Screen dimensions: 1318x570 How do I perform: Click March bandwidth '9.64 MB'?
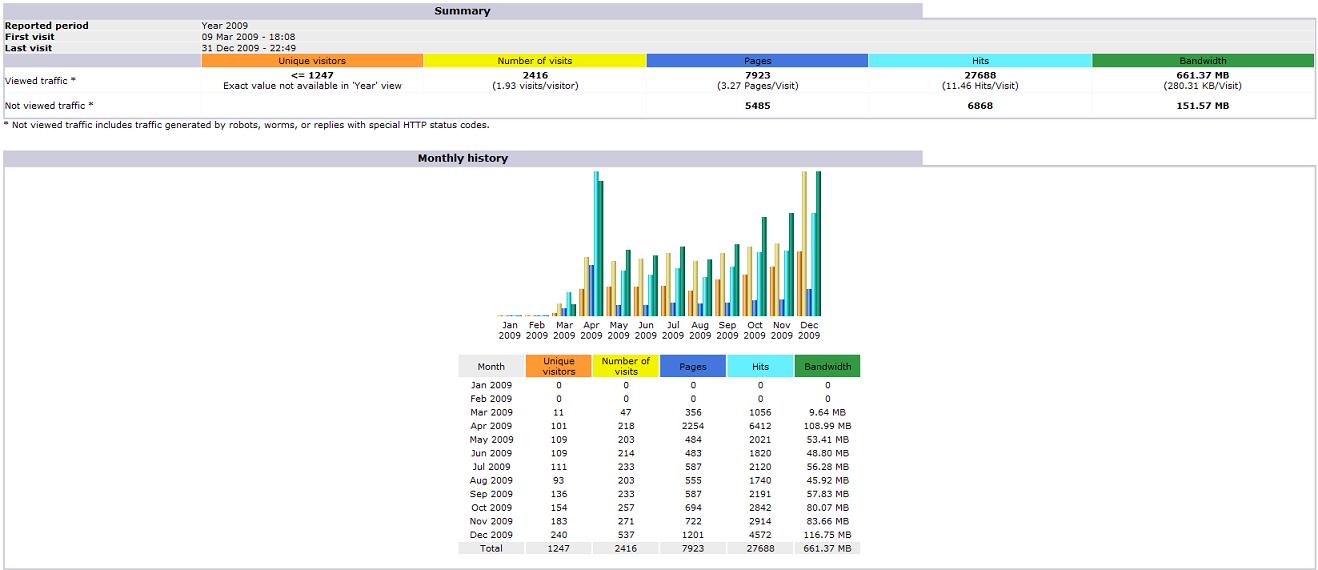pyautogui.click(x=827, y=412)
